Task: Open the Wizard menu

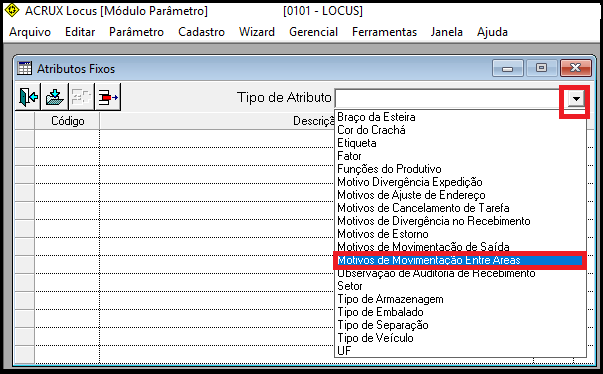Action: coord(257,32)
